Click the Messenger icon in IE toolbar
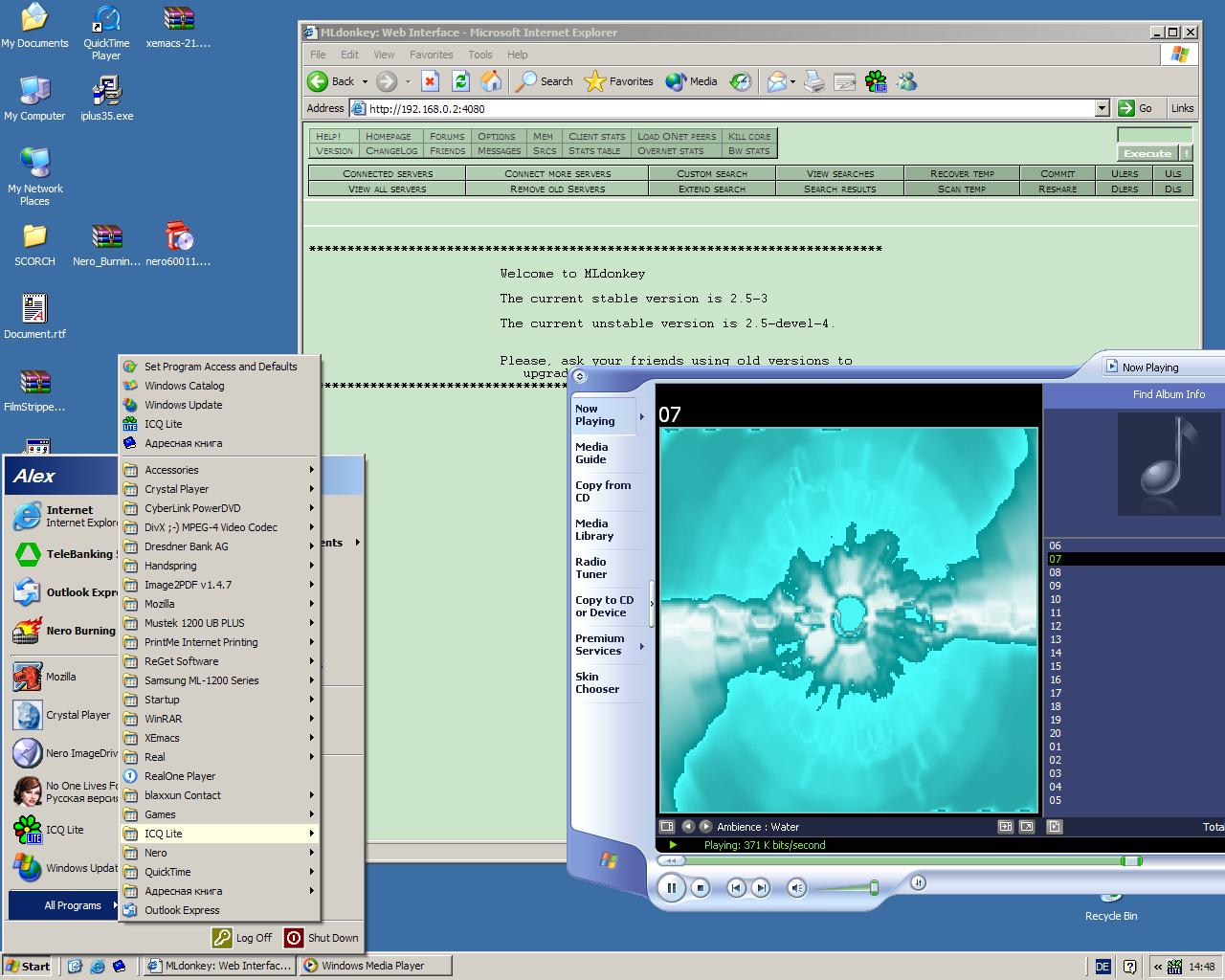This screenshot has height=980, width=1225. [906, 81]
